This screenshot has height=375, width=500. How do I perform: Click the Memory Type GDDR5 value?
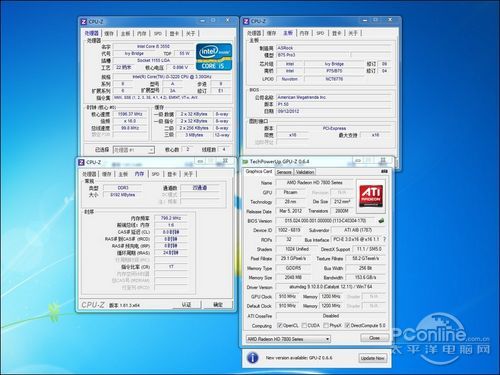coord(293,268)
